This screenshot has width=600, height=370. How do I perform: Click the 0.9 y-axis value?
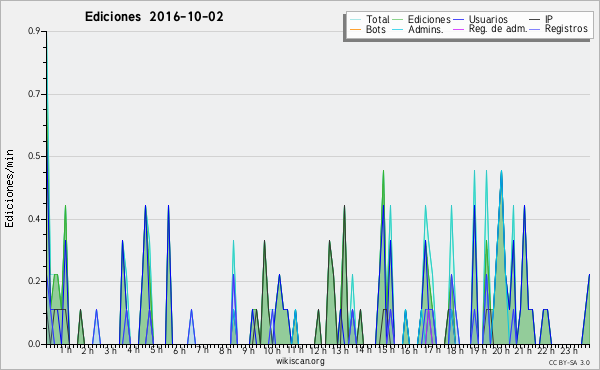pyautogui.click(x=34, y=31)
